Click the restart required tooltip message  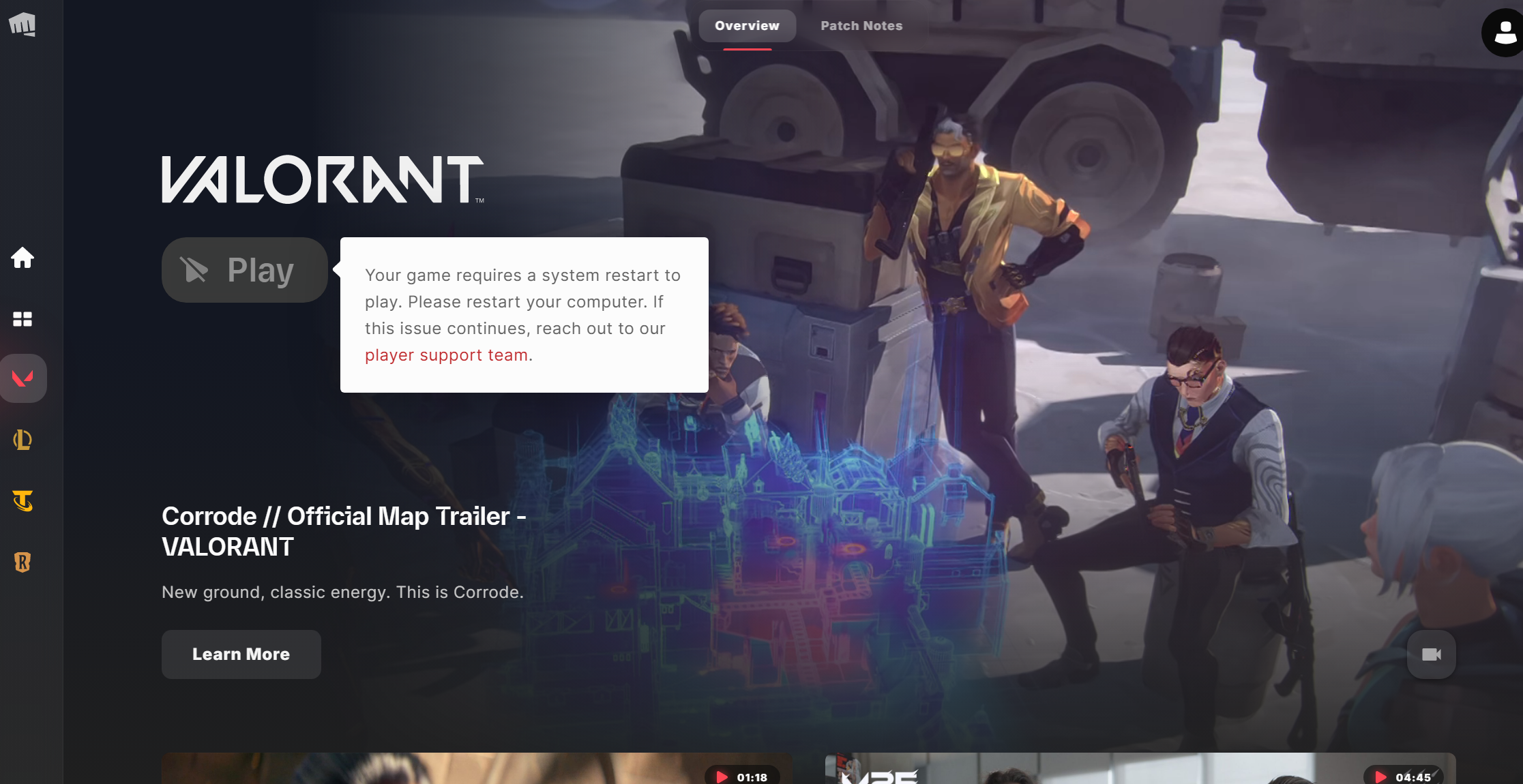pos(524,315)
